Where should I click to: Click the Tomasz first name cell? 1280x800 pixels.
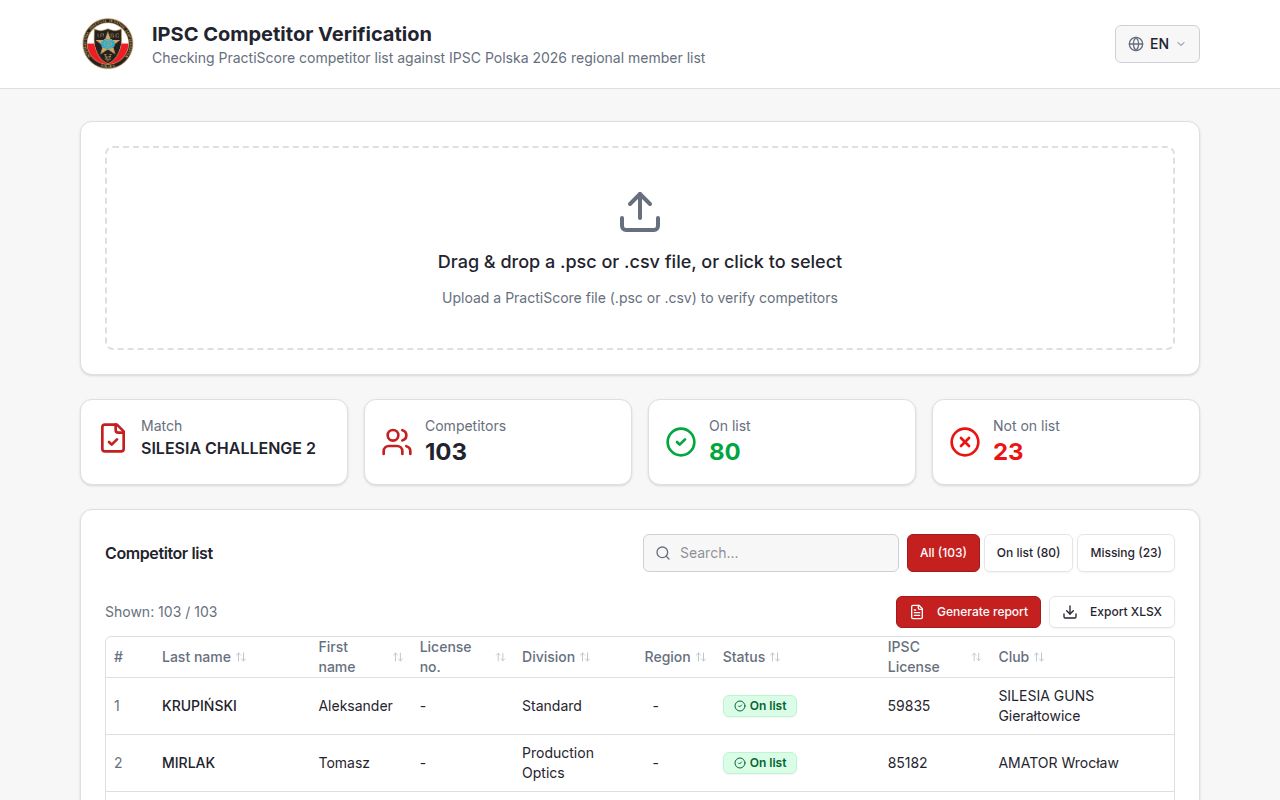(344, 763)
